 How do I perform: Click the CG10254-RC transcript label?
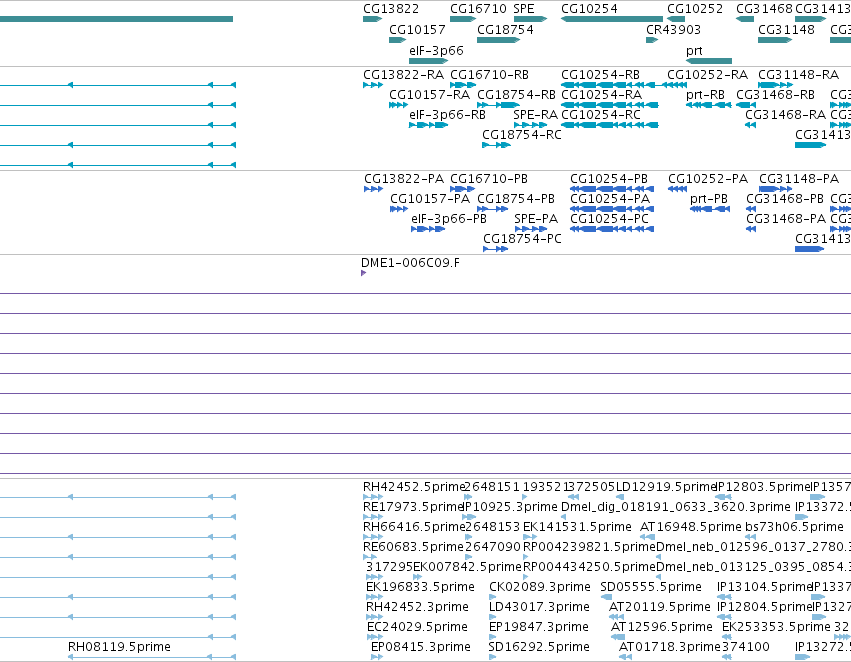(x=601, y=115)
